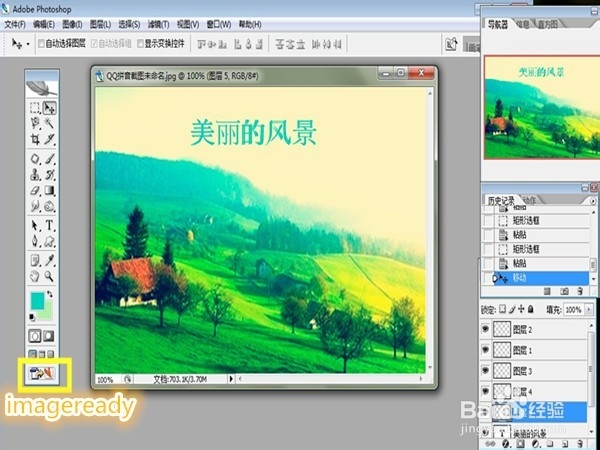
Task: Select the Dodge tool
Action: [x=49, y=207]
